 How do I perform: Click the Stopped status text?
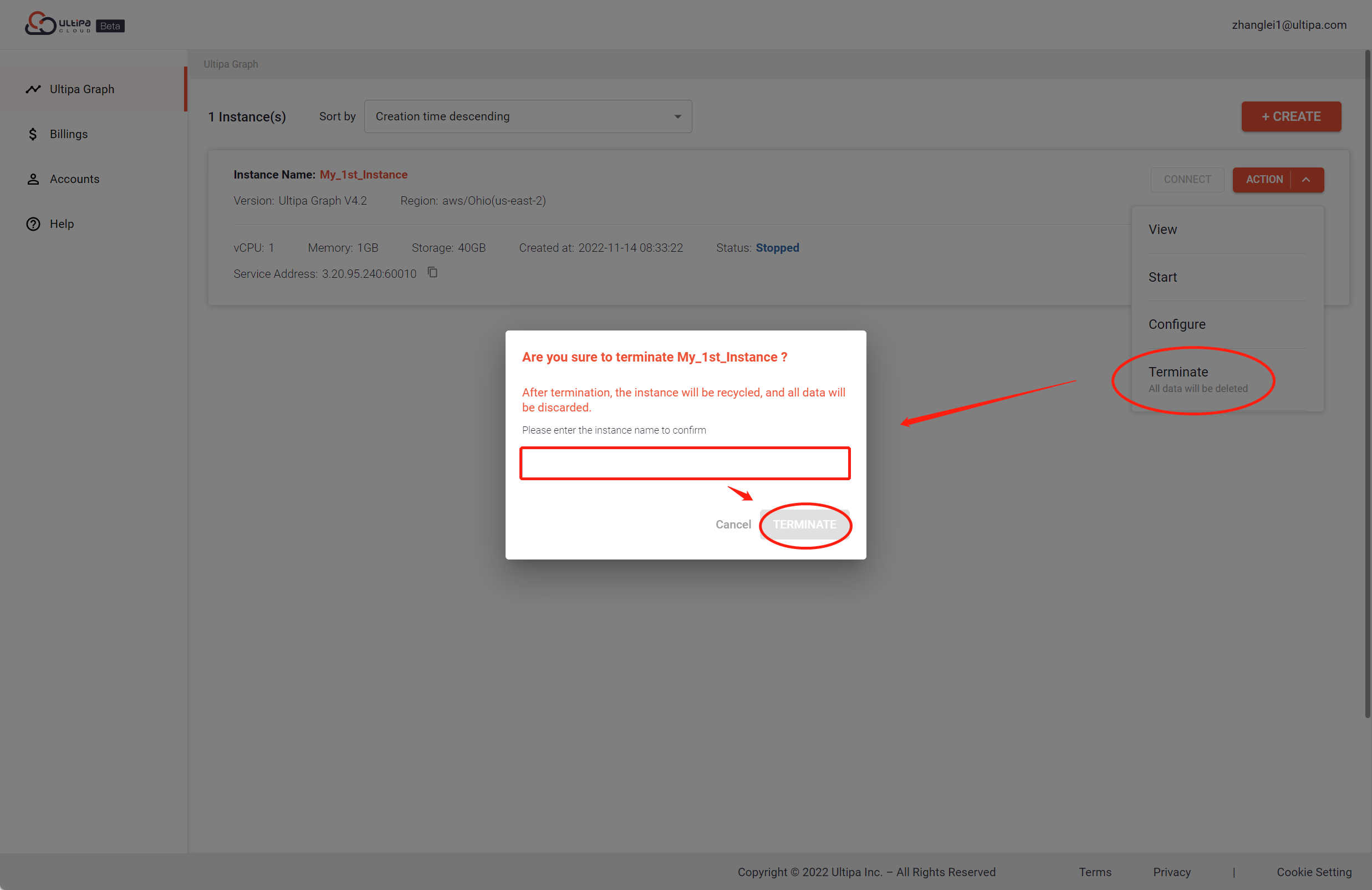777,248
